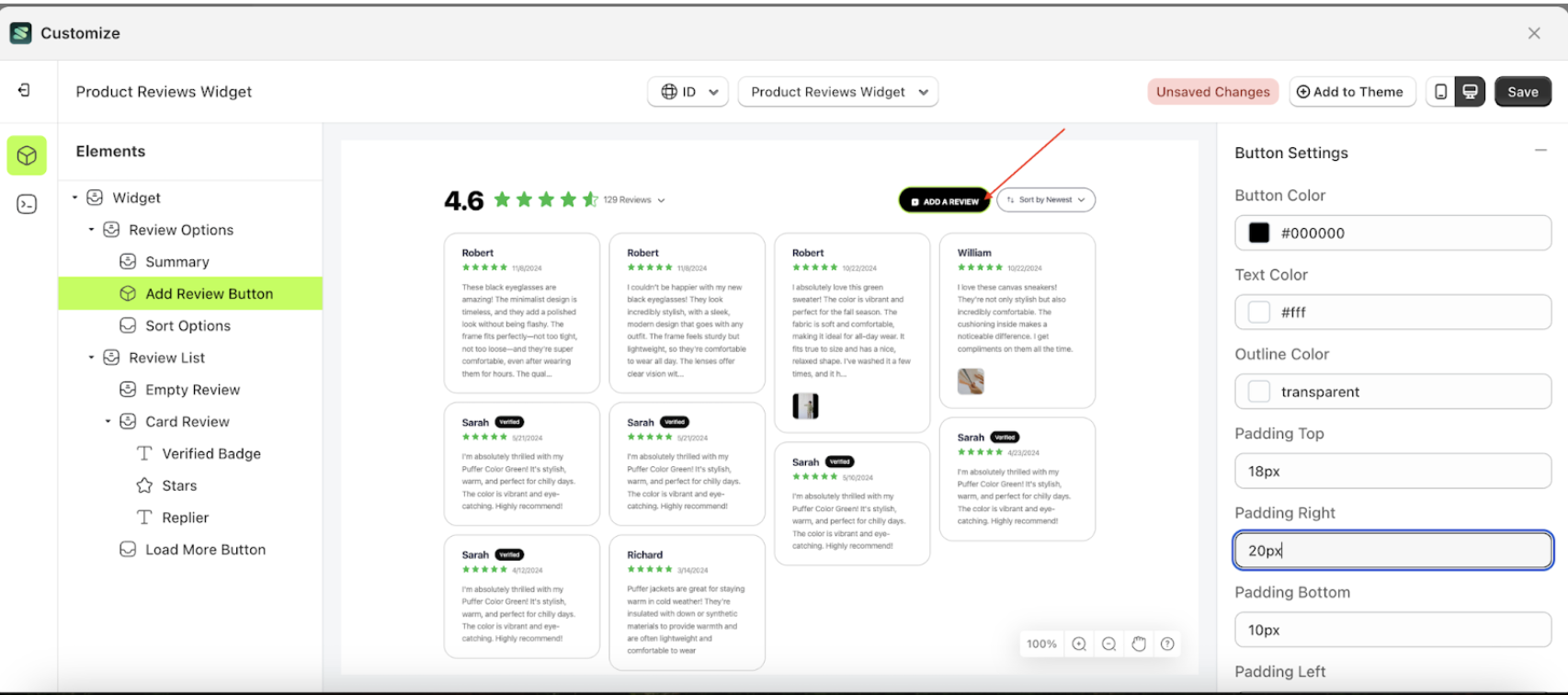Open the Product Reviews Widget dropdown
Image resolution: width=1568 pixels, height=695 pixels.
coord(838,92)
